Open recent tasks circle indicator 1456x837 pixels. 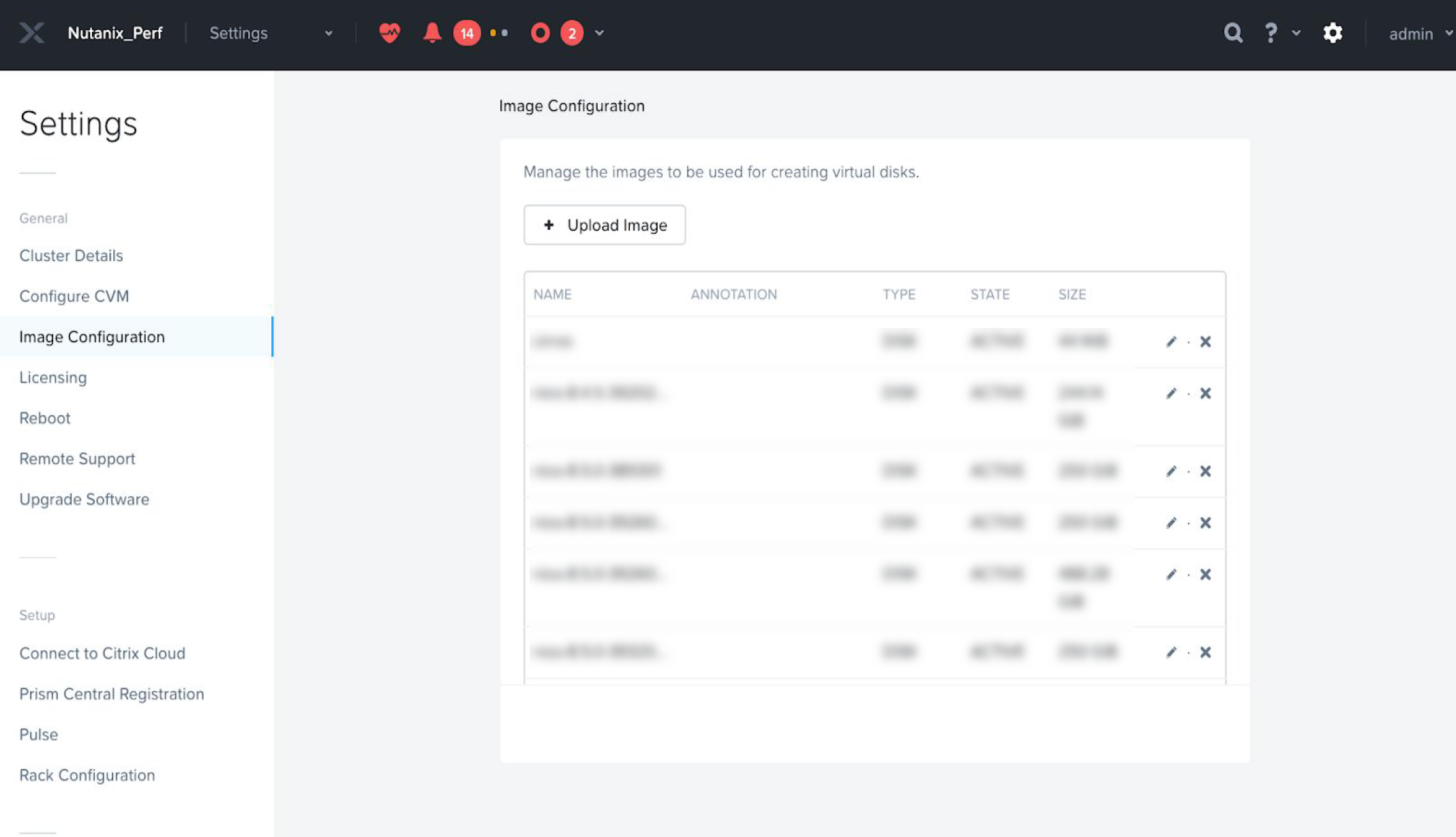[x=539, y=33]
